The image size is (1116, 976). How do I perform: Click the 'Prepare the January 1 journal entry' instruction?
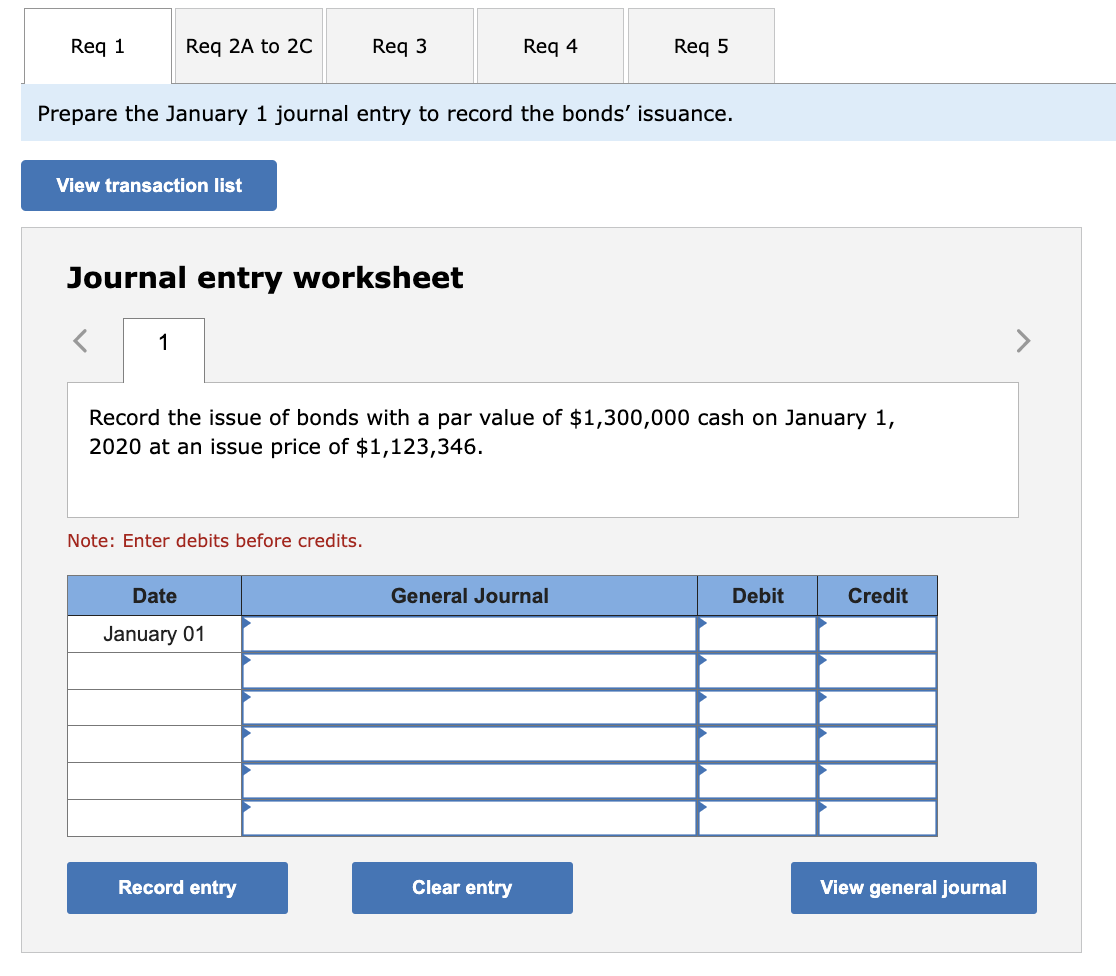click(x=385, y=114)
